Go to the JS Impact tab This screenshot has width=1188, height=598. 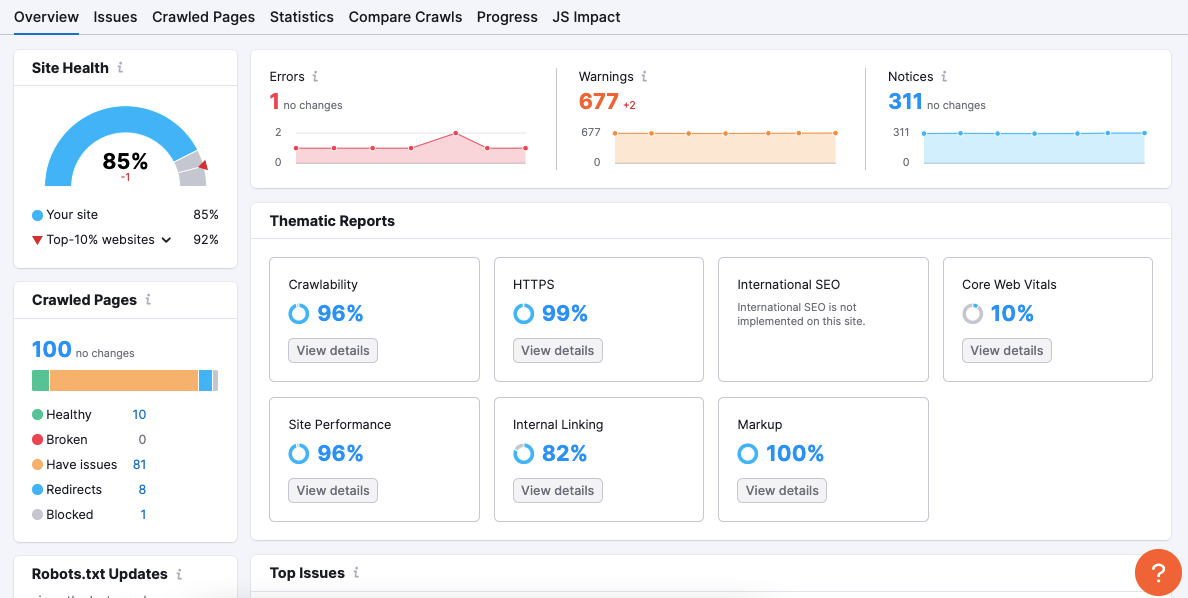[x=586, y=17]
